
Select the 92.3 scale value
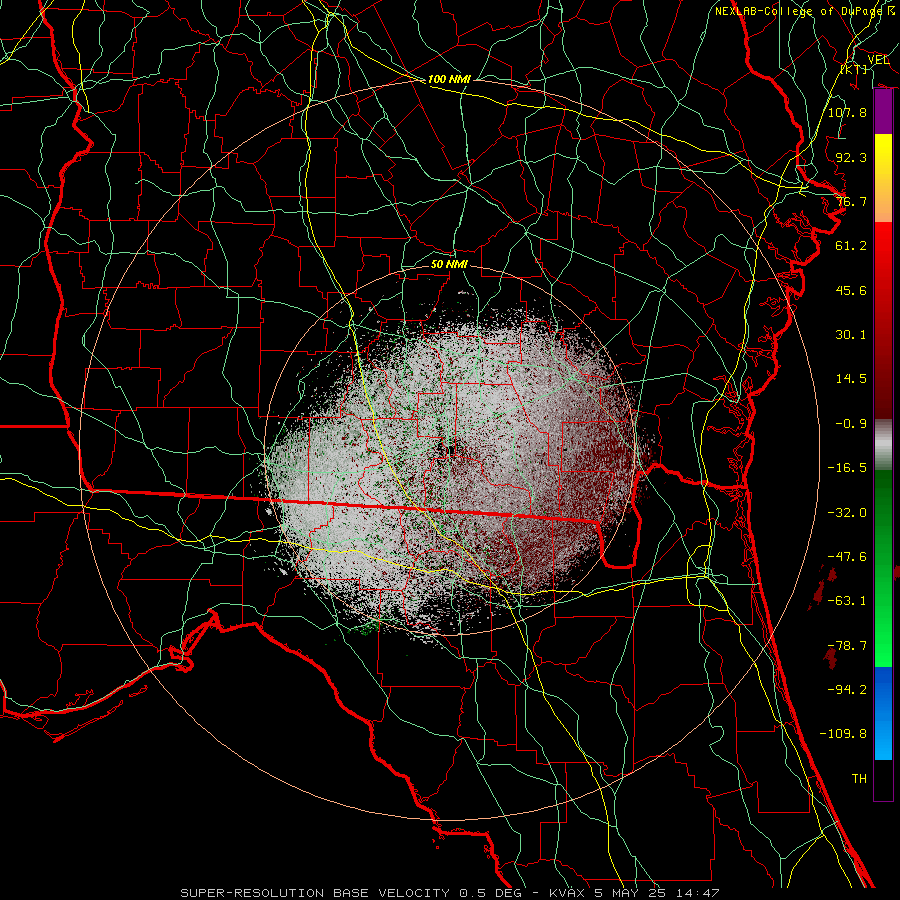click(851, 157)
